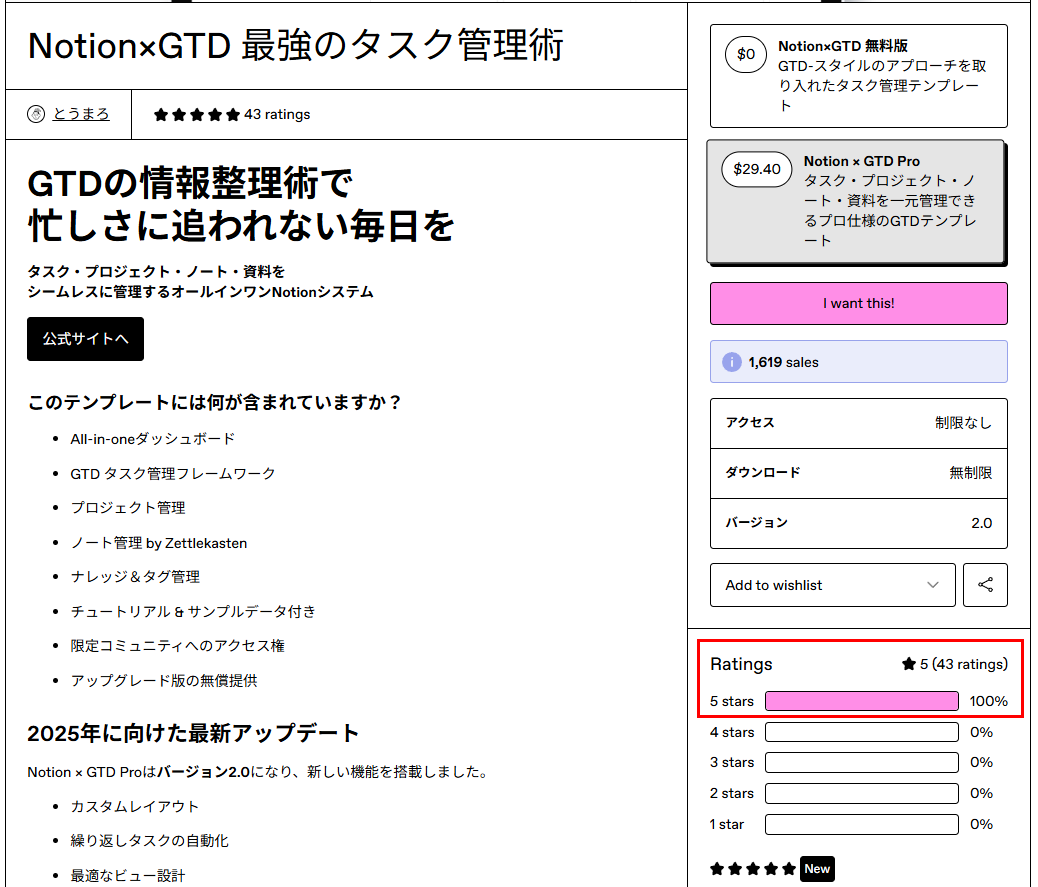1038x887 pixels.
Task: Open the Add to wishlist dropdown
Action: (x=833, y=585)
